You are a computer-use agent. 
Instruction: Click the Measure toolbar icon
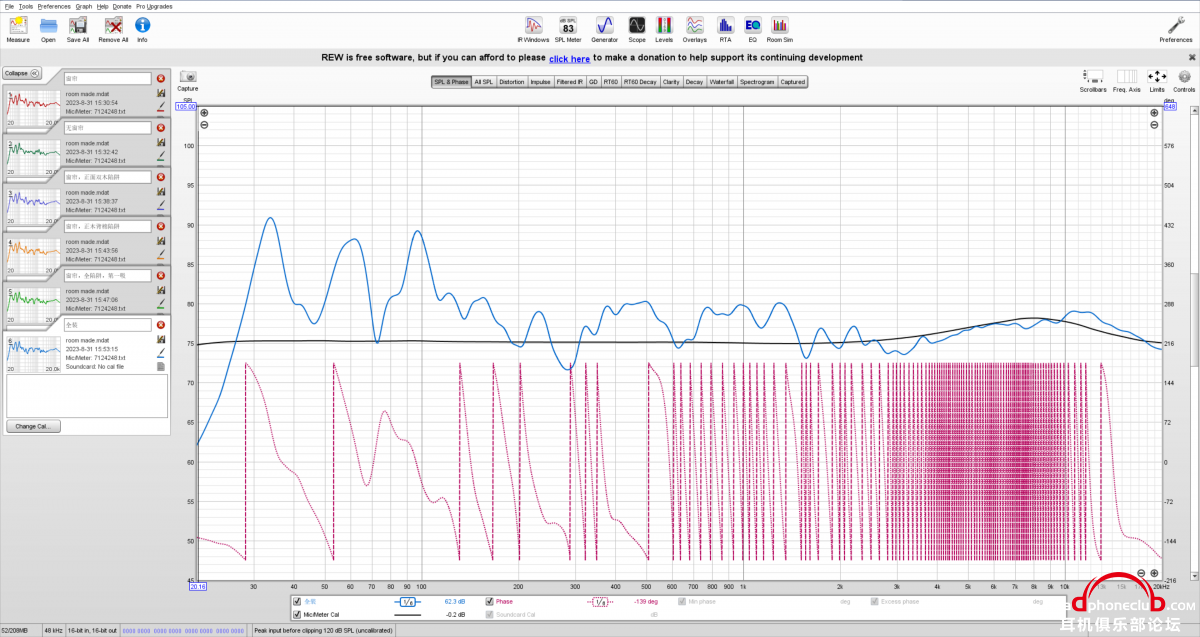[x=17, y=25]
